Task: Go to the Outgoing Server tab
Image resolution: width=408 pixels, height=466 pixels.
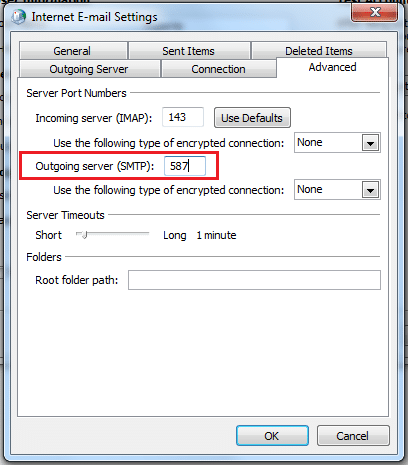Action: click(89, 69)
